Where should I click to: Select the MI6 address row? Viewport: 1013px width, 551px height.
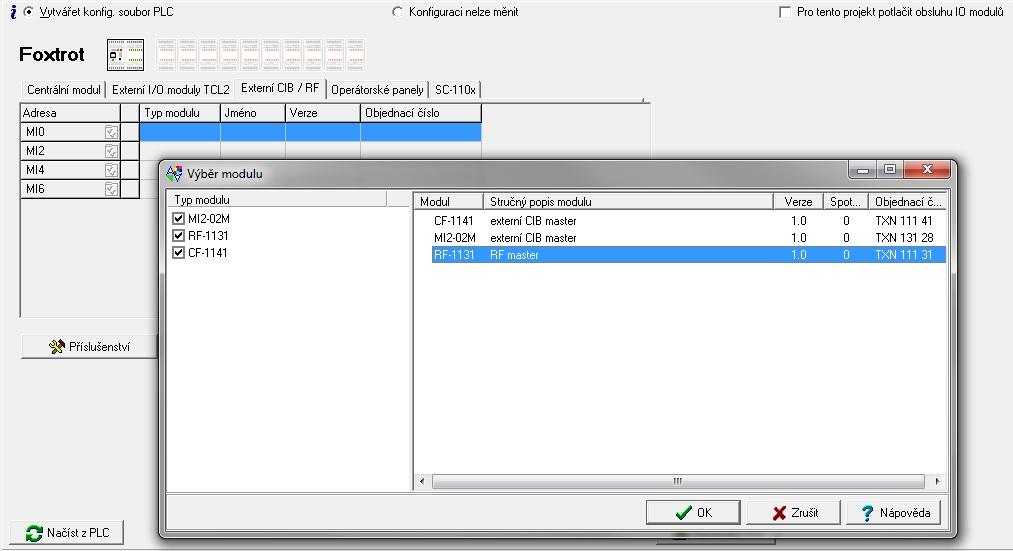pos(70,189)
